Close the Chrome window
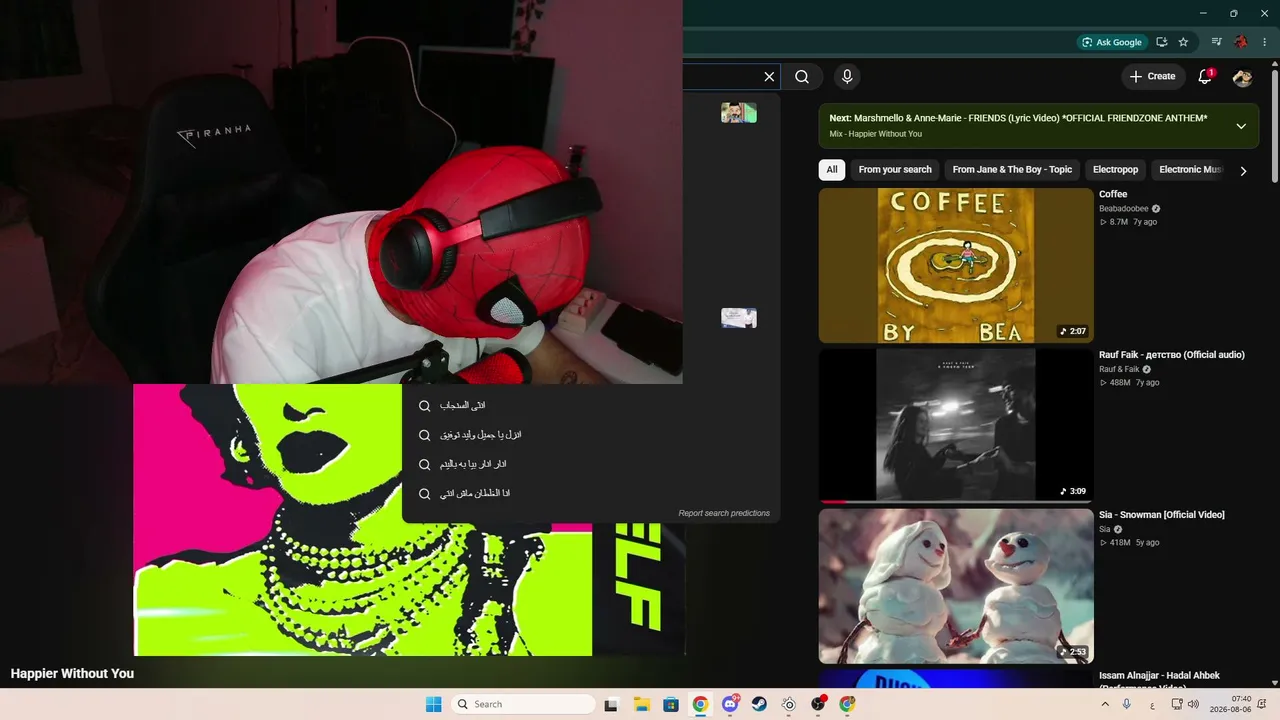The width and height of the screenshot is (1280, 720). 1264,13
